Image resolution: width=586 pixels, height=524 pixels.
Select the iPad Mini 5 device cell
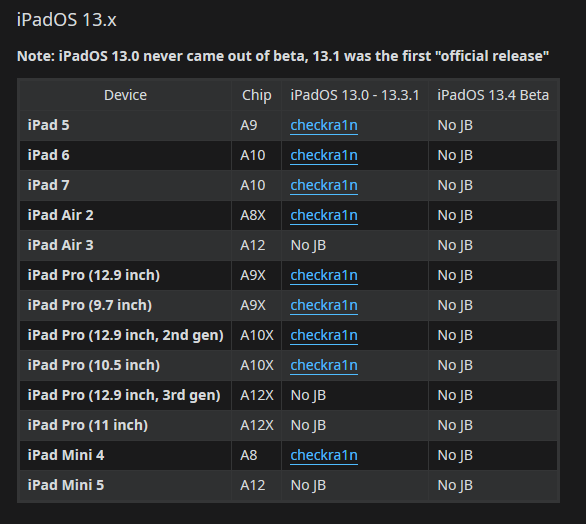point(126,485)
